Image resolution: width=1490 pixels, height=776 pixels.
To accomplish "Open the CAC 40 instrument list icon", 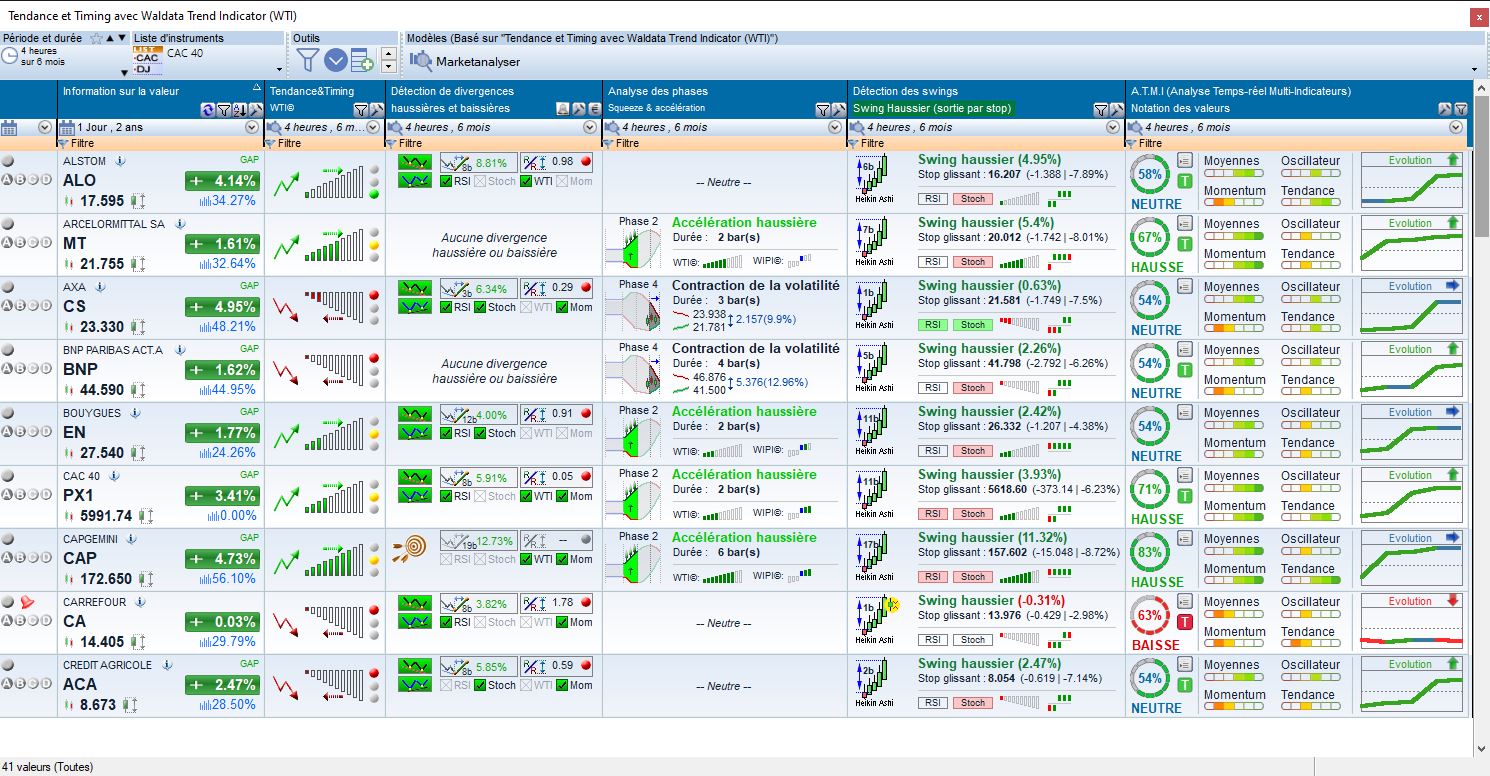I will tap(147, 59).
